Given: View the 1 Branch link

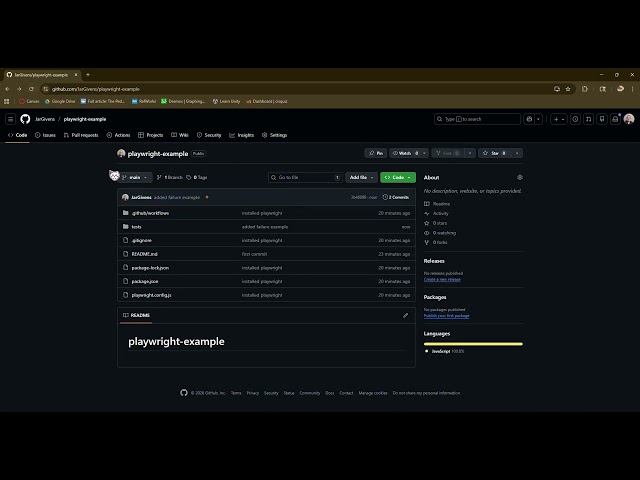Looking at the screenshot, I should (x=170, y=177).
